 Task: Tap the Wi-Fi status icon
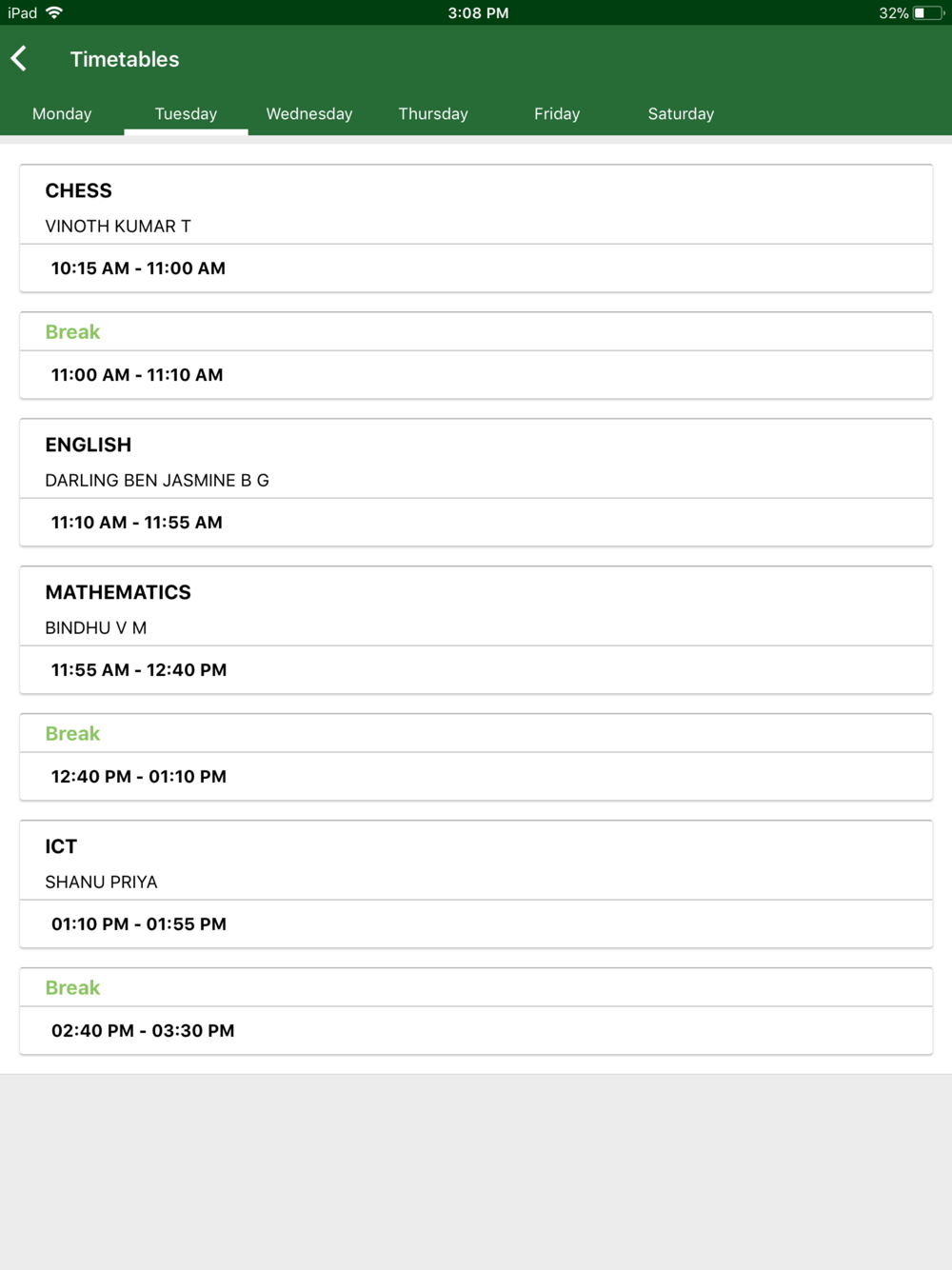[x=54, y=12]
